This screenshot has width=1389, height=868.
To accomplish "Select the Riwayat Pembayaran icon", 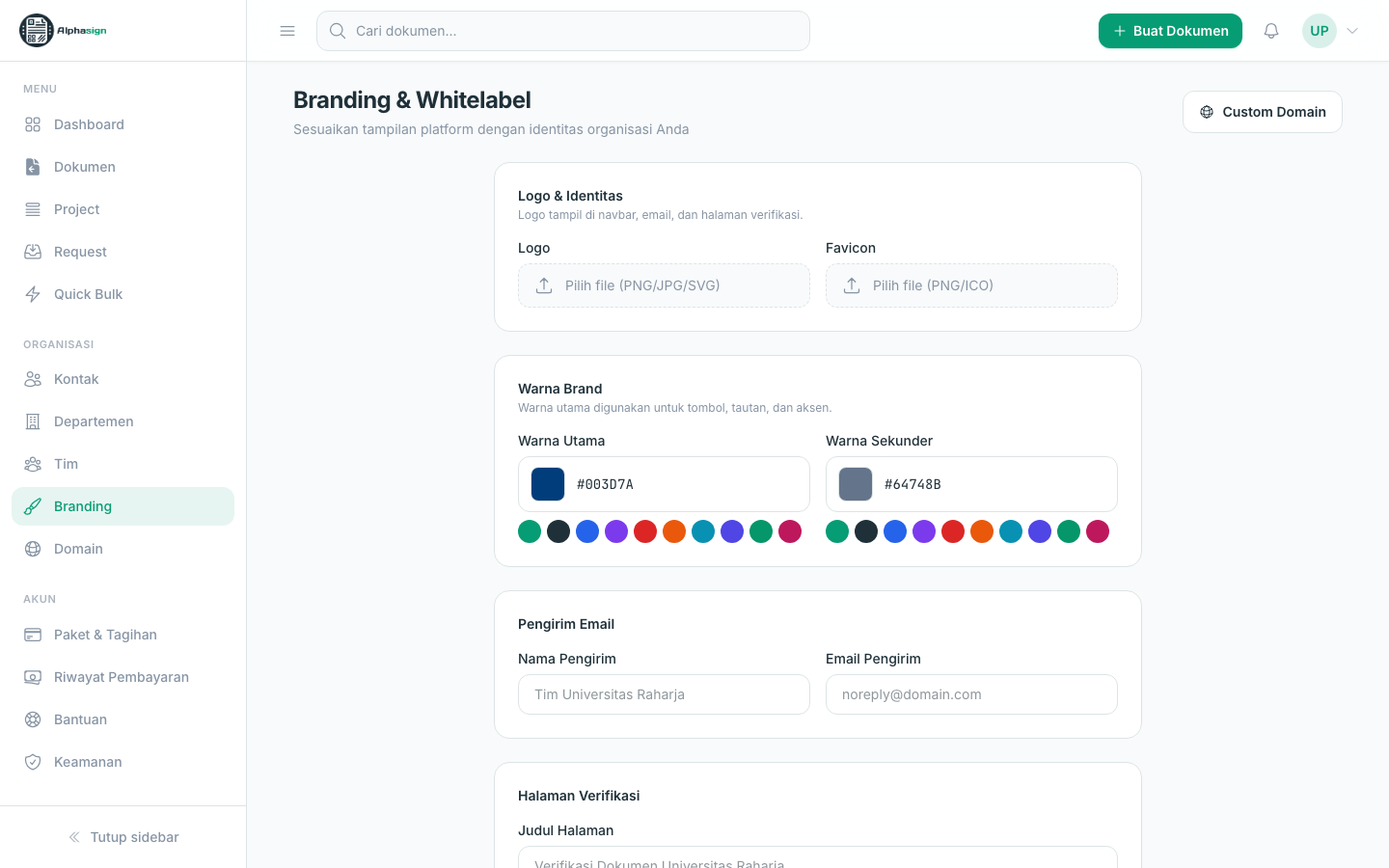I will pos(33,677).
